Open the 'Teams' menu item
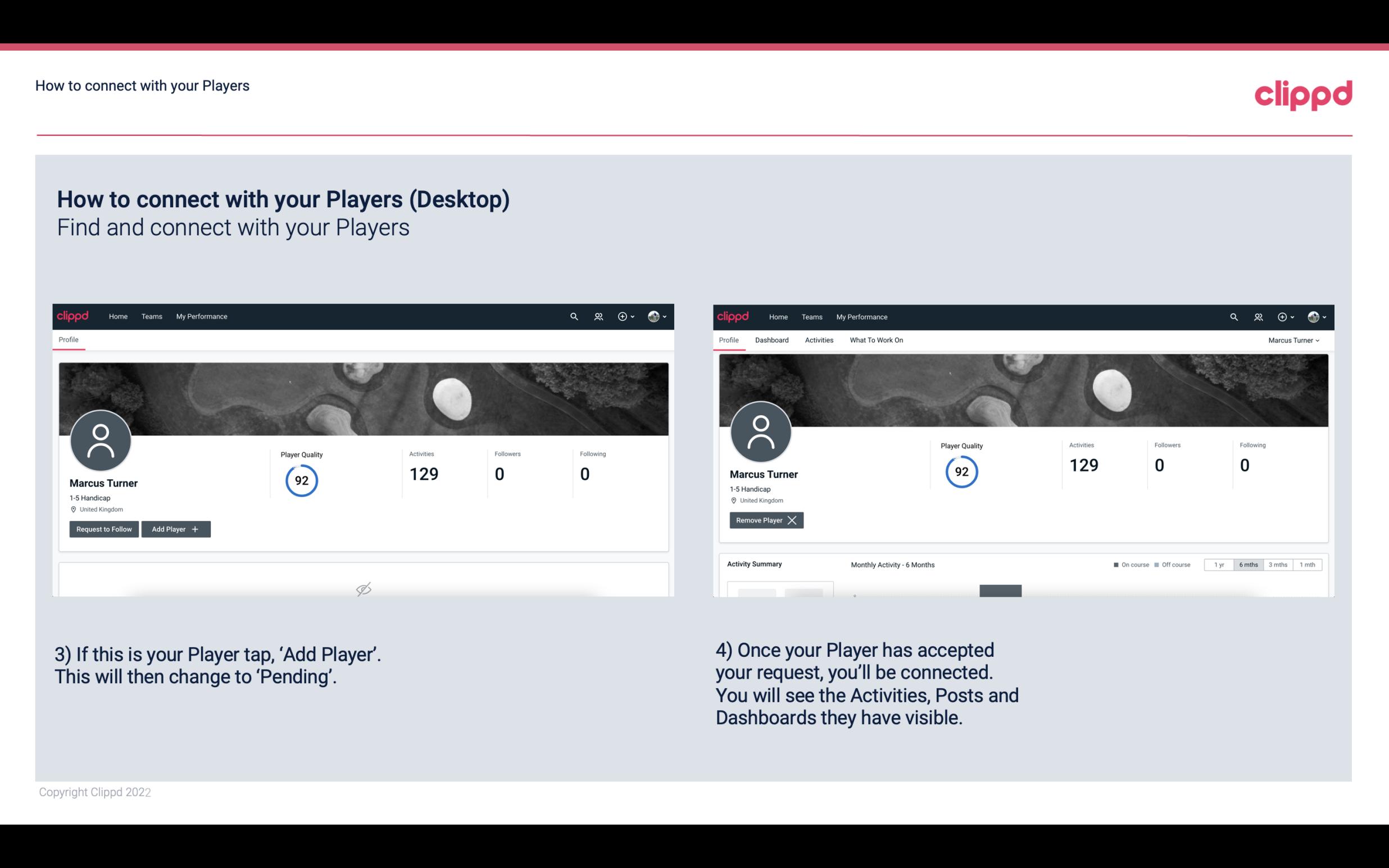This screenshot has height=868, width=1389. point(151,316)
